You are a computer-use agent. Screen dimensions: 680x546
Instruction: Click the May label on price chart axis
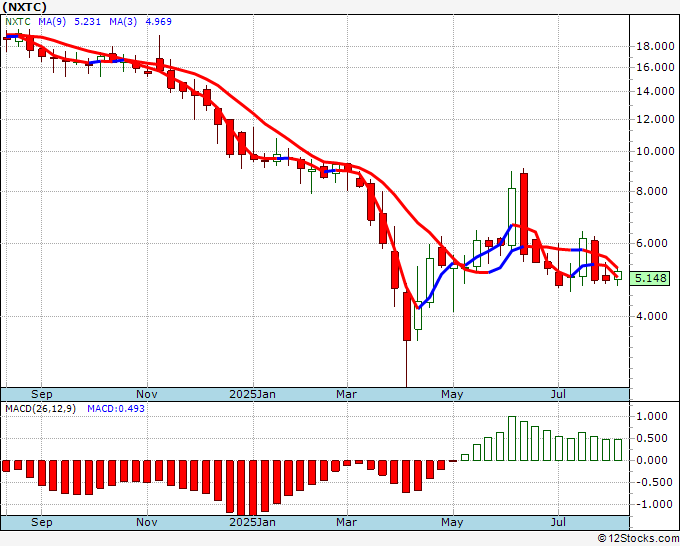point(452,394)
